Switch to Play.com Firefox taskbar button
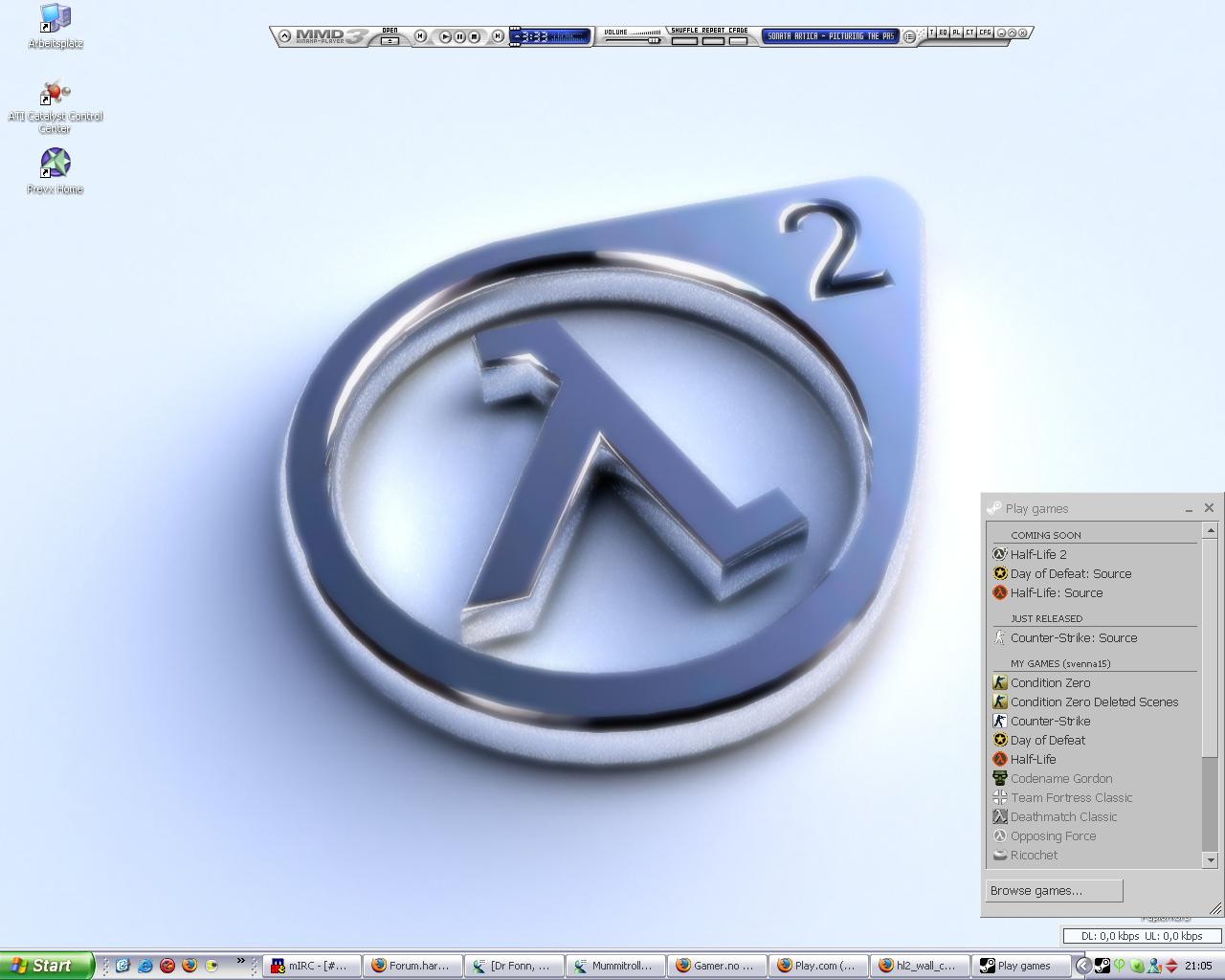 pos(819,966)
